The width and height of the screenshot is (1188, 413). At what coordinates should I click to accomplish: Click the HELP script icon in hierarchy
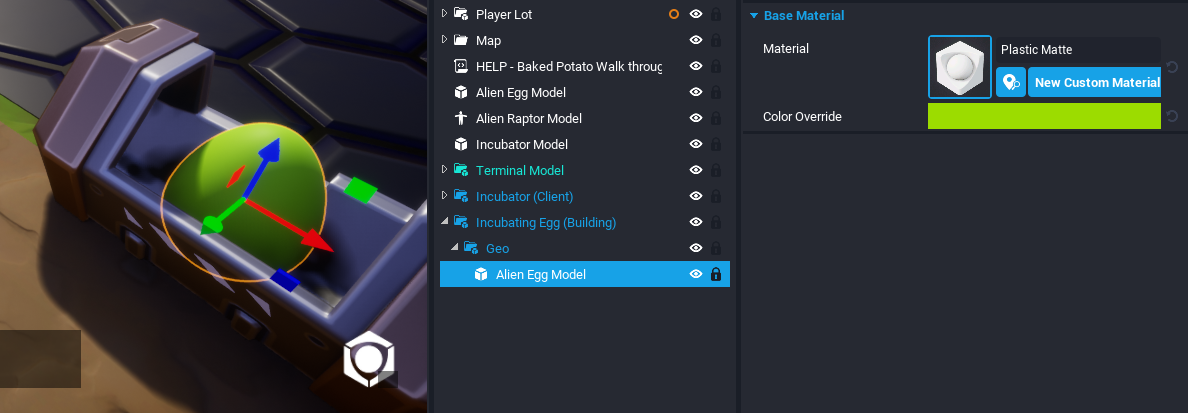click(461, 66)
